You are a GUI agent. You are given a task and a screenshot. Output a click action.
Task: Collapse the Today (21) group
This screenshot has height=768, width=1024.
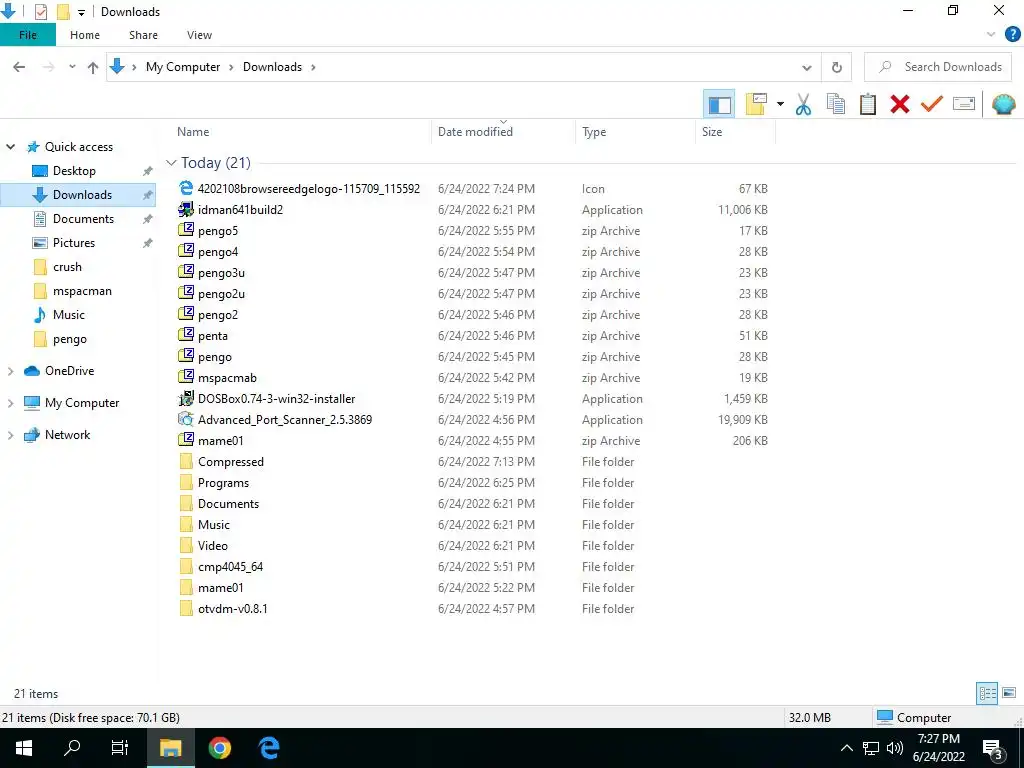171,163
